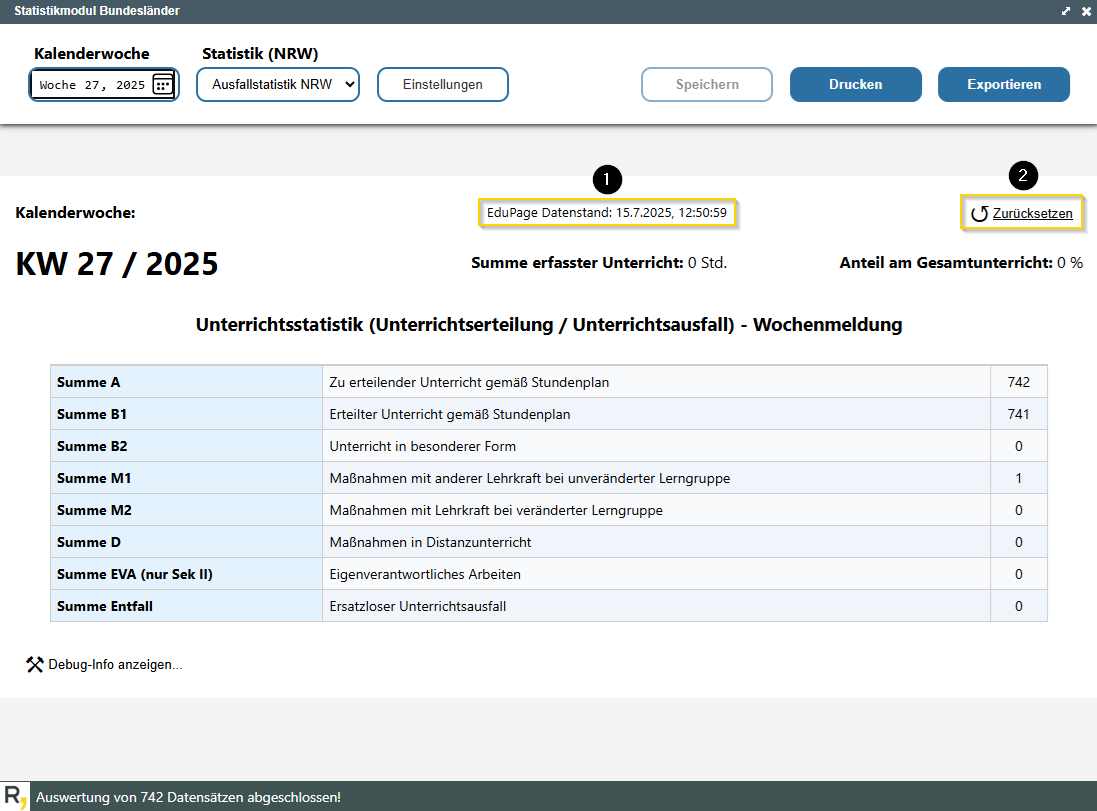
Task: Click 'Anteil am Gesamtunterricht: 0 %' text
Action: coord(961,263)
